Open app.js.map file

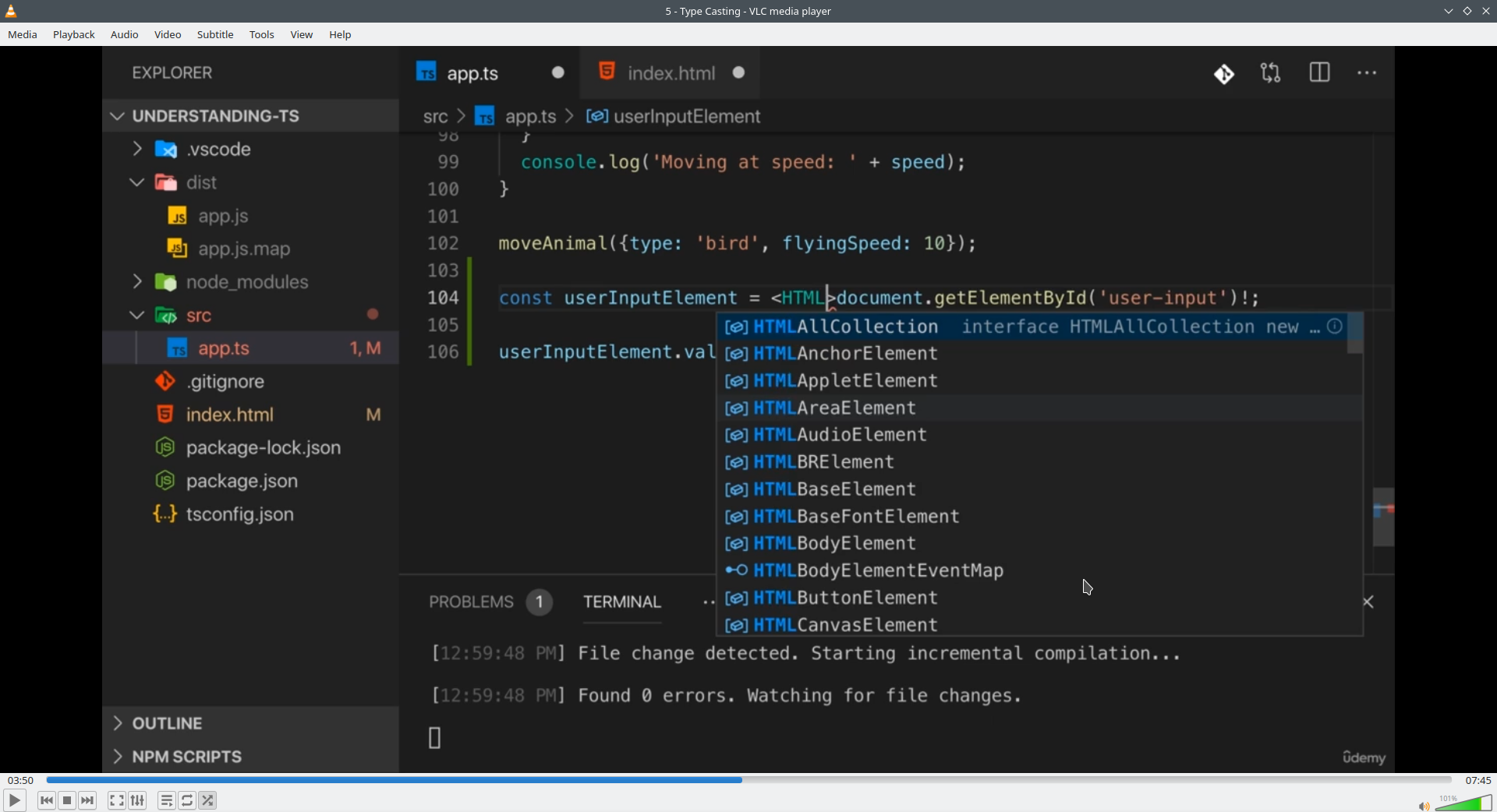click(250, 249)
